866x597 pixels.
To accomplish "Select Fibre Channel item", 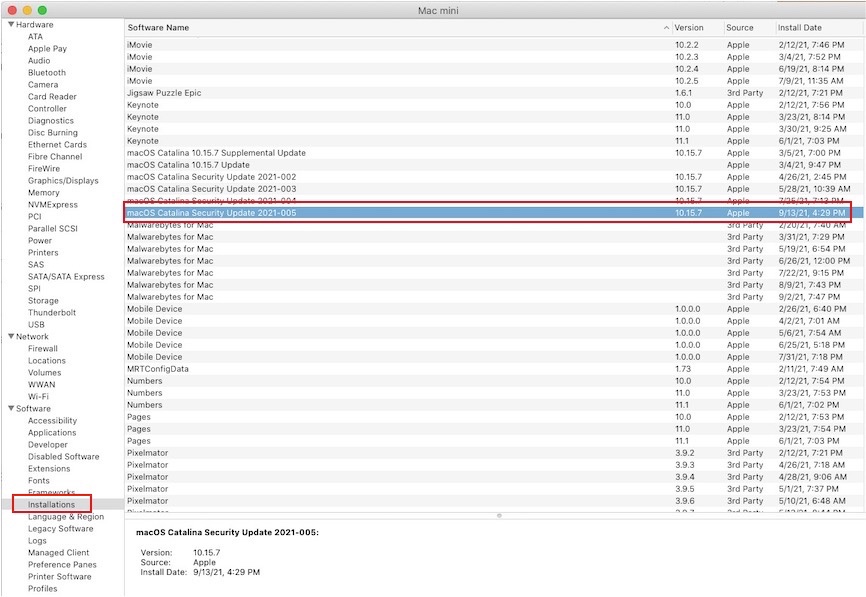I will pyautogui.click(x=55, y=157).
